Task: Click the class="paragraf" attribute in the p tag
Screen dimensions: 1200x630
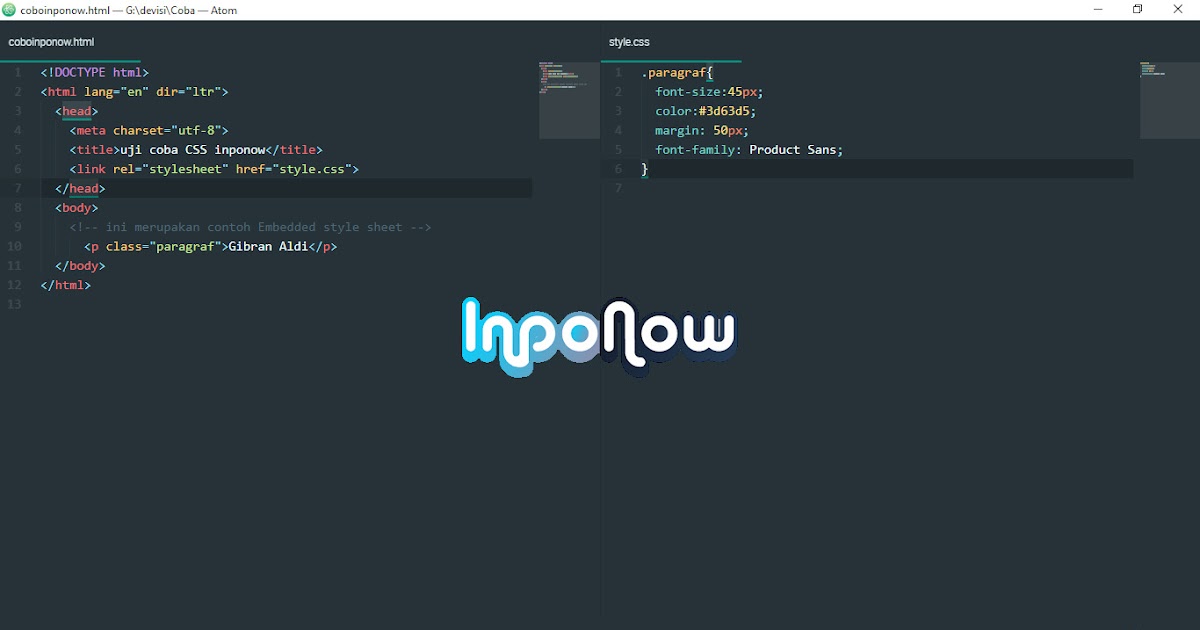Action: tap(163, 246)
